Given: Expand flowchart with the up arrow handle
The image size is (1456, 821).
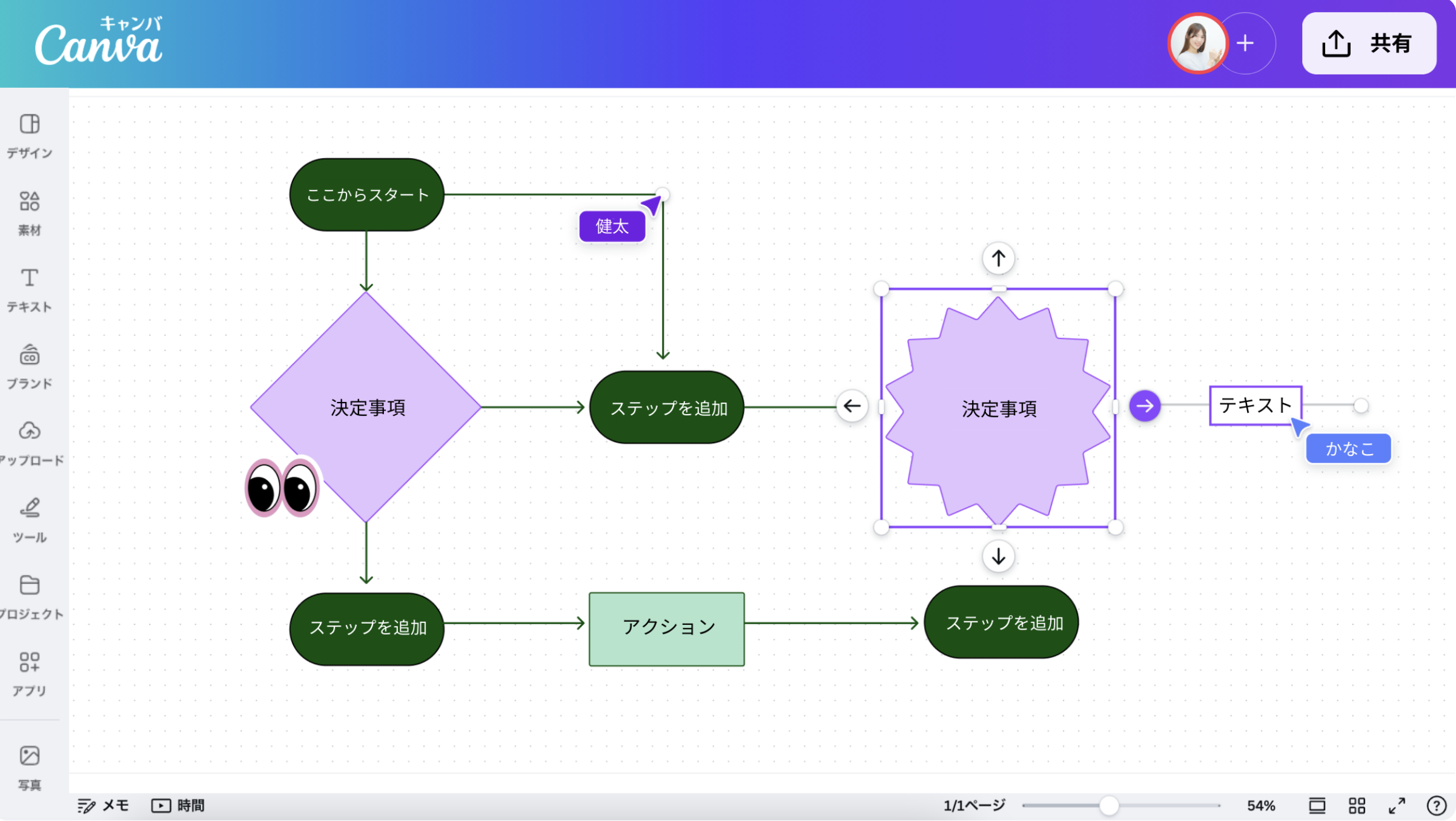Looking at the screenshot, I should tap(998, 259).
